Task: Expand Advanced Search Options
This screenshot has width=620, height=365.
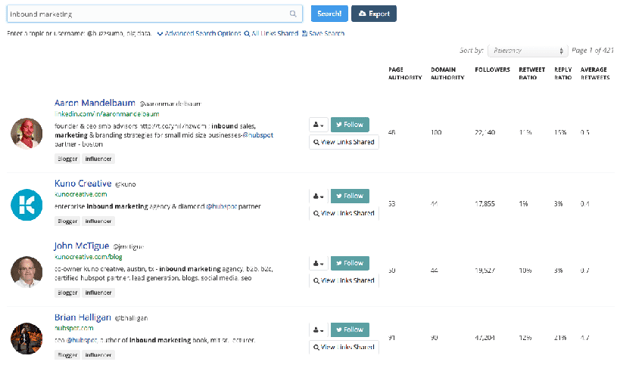Action: tap(199, 34)
